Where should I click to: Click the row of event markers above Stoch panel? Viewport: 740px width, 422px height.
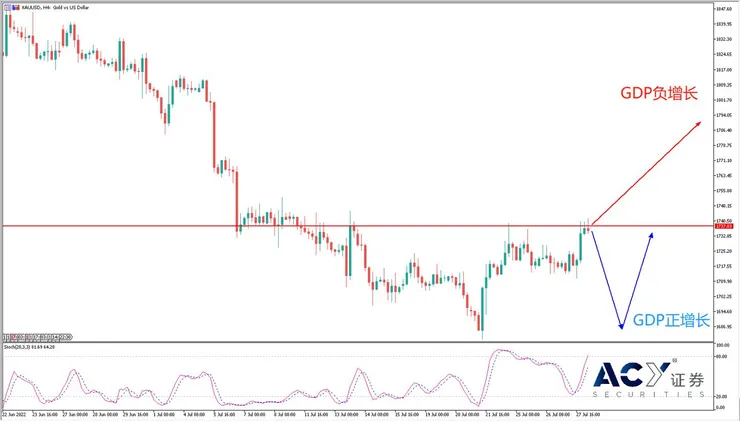click(x=38, y=337)
